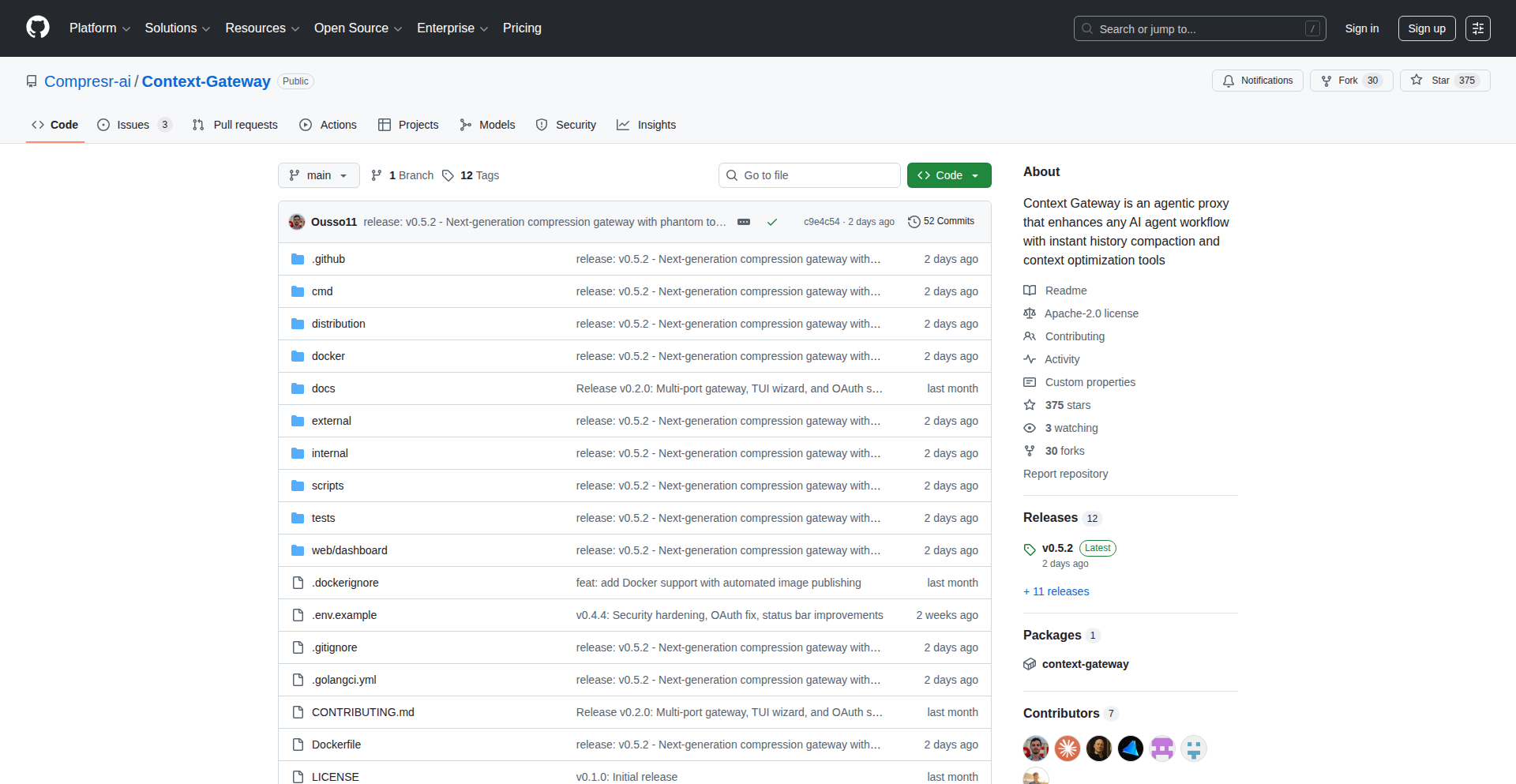Open the Pull requests tab
This screenshot has width=1516, height=784.
[x=235, y=125]
